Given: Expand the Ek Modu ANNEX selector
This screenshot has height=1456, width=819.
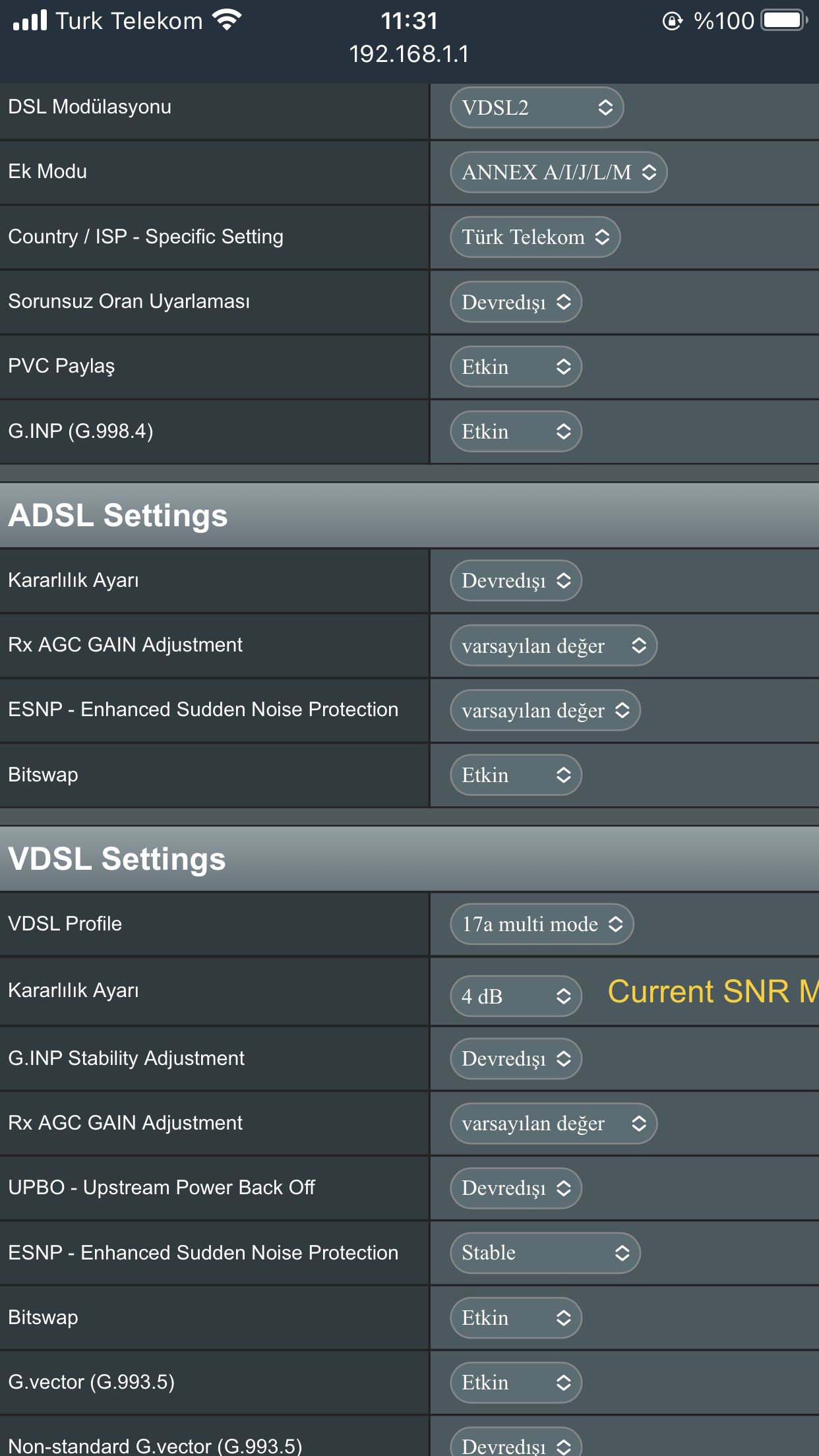Looking at the screenshot, I should tap(559, 172).
